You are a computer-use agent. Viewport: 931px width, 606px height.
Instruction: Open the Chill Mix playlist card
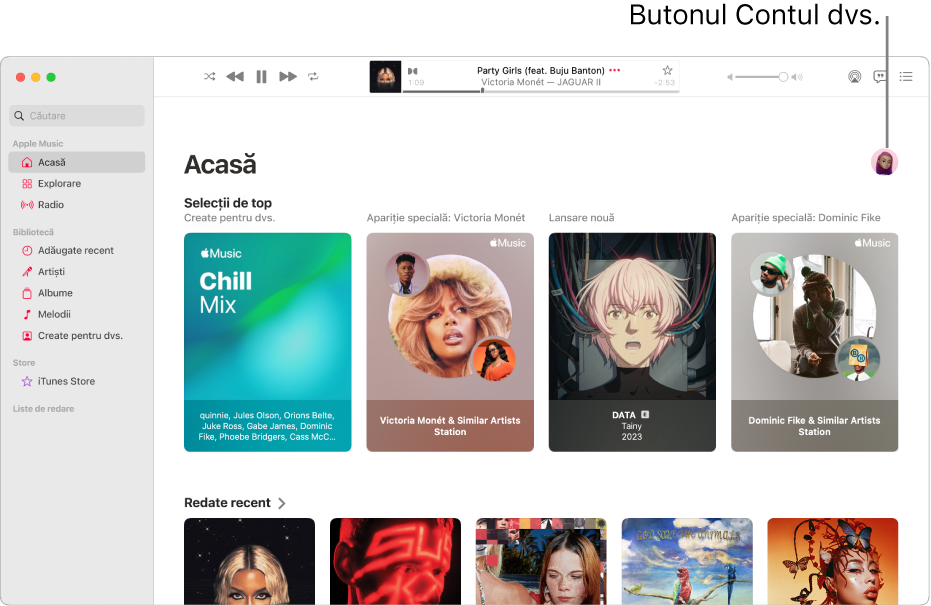tap(268, 342)
